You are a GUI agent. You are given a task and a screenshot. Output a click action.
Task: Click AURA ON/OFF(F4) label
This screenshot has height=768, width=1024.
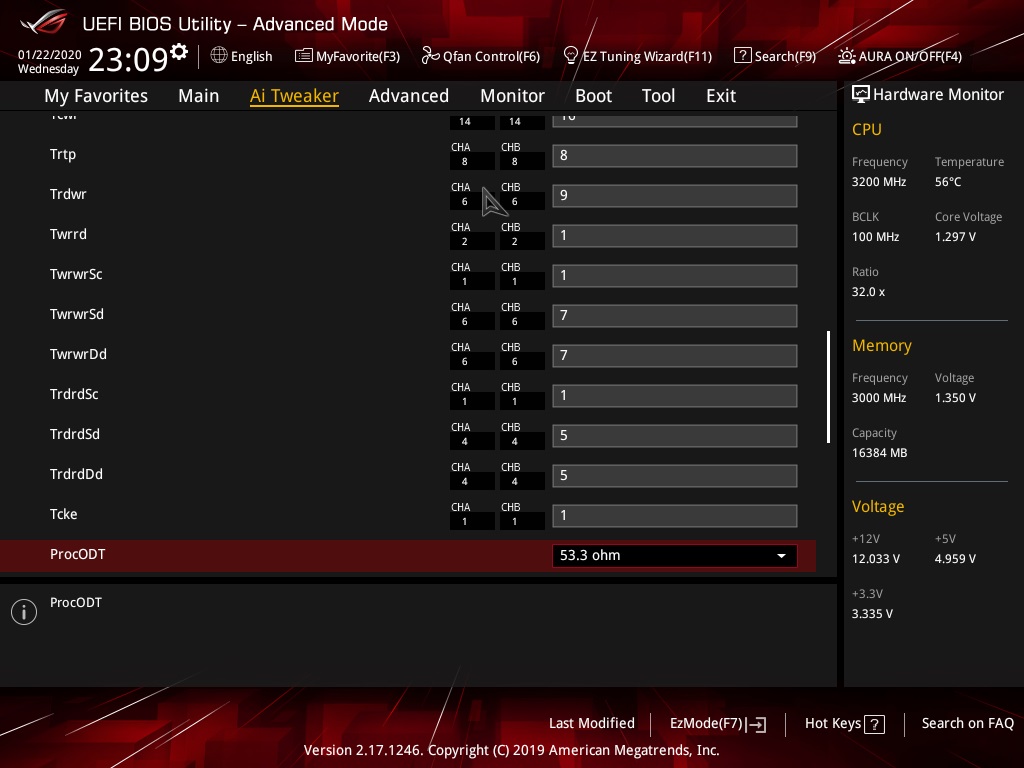tap(910, 56)
